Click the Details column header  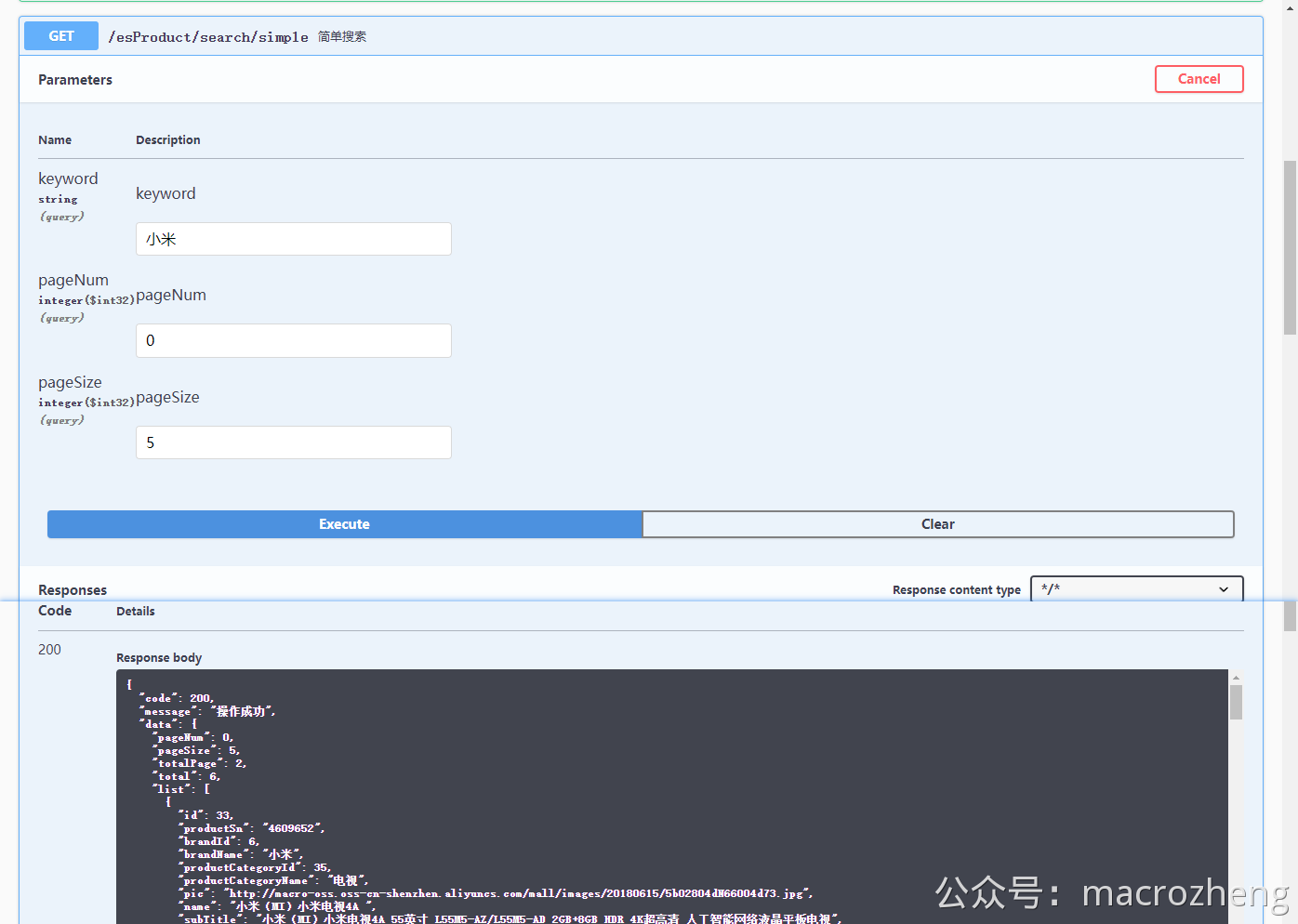click(x=136, y=612)
